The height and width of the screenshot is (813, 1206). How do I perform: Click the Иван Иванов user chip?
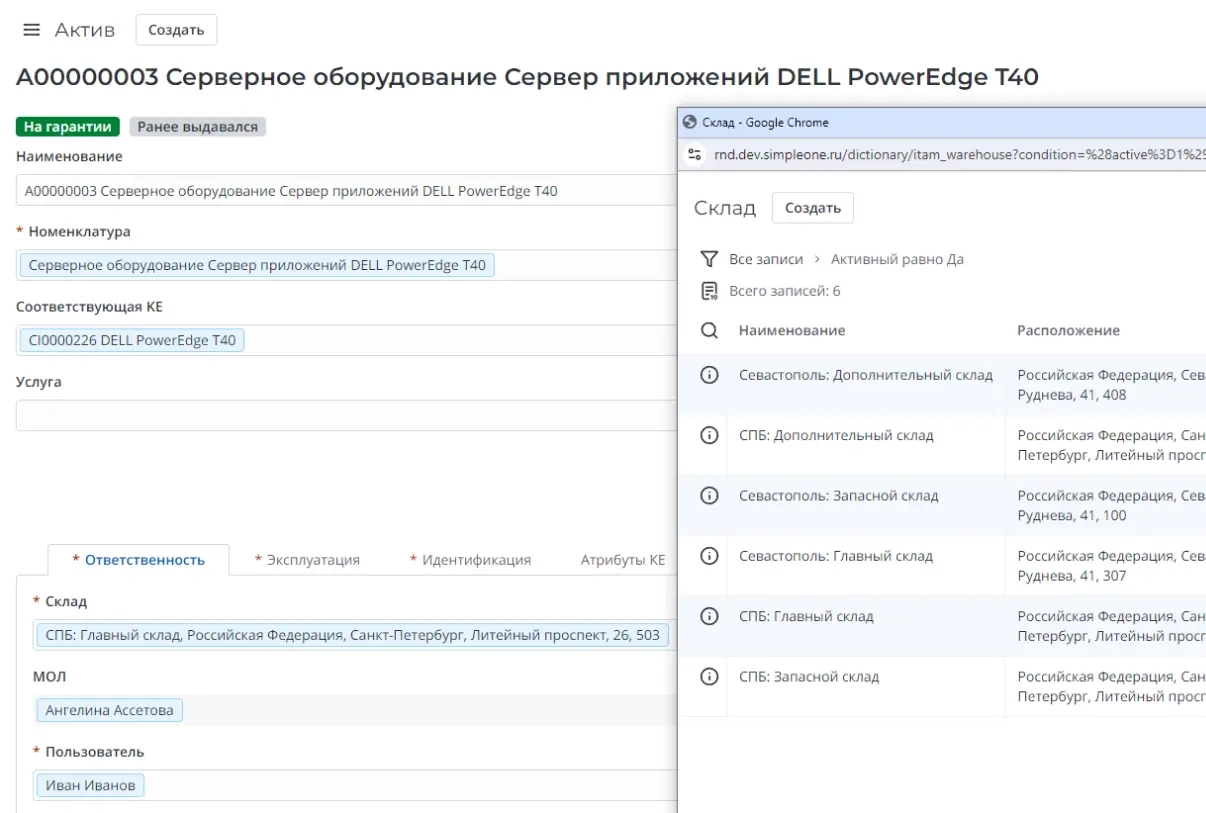(91, 785)
